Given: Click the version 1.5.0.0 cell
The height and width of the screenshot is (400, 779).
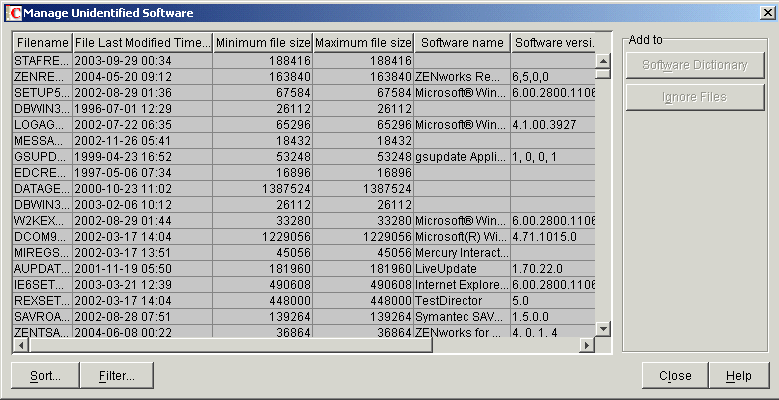Looking at the screenshot, I should click(x=553, y=317).
